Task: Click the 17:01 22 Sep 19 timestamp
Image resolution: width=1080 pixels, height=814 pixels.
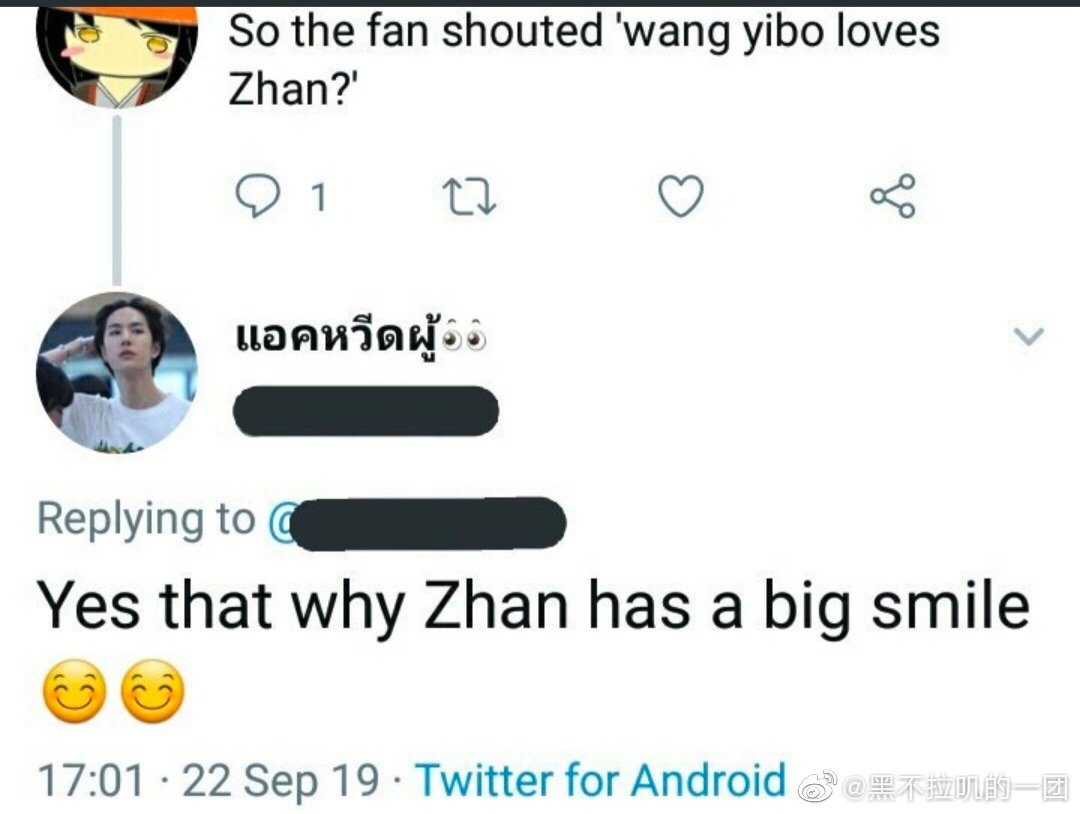Action: point(207,780)
